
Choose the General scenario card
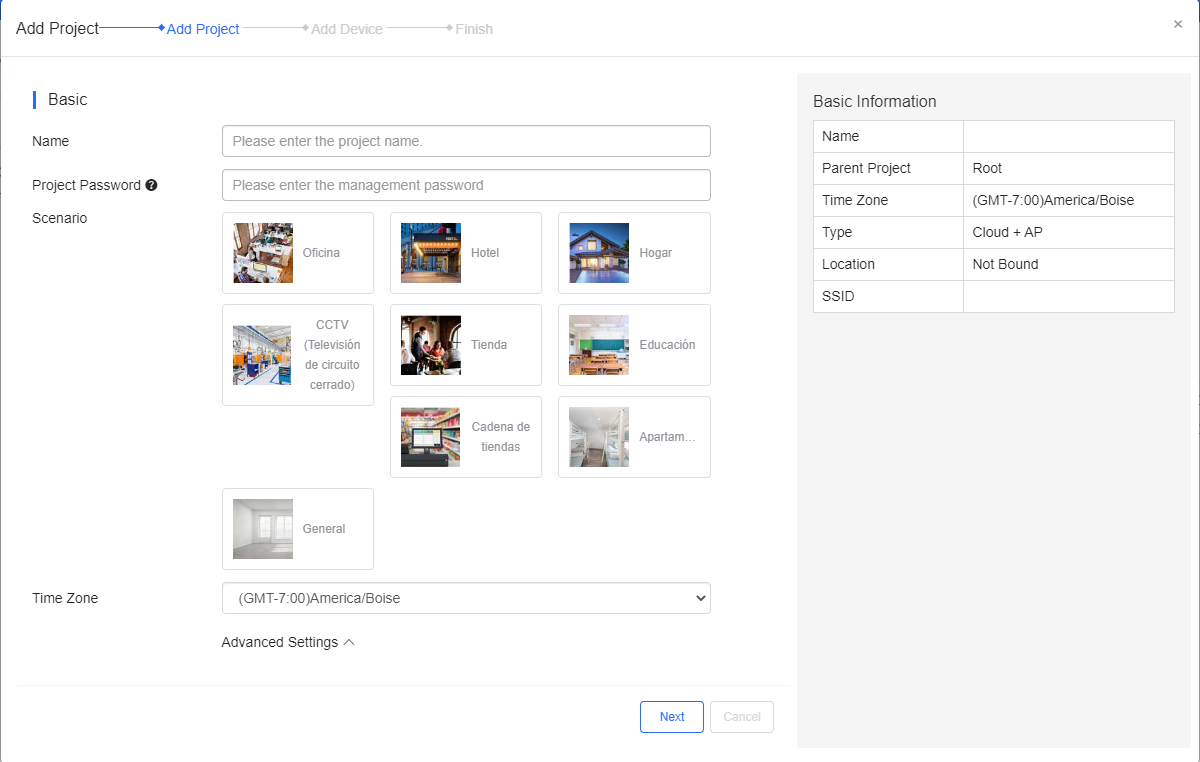point(298,529)
